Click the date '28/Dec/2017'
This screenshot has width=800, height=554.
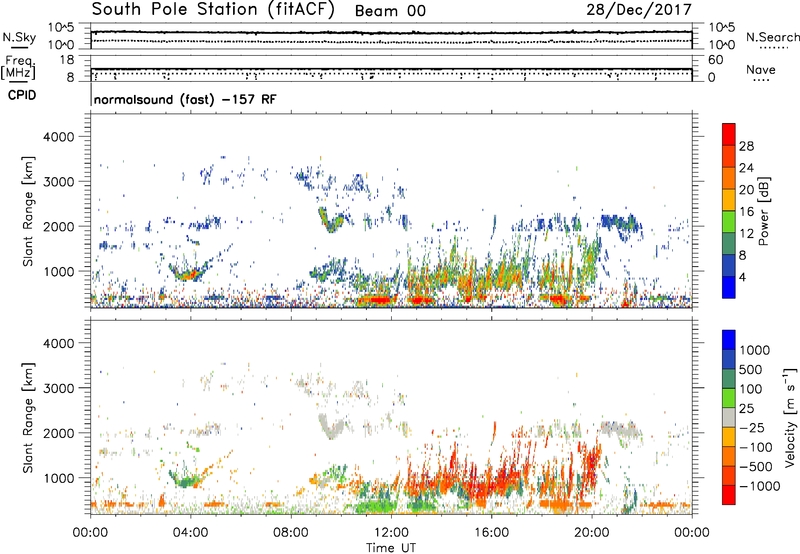click(x=639, y=9)
